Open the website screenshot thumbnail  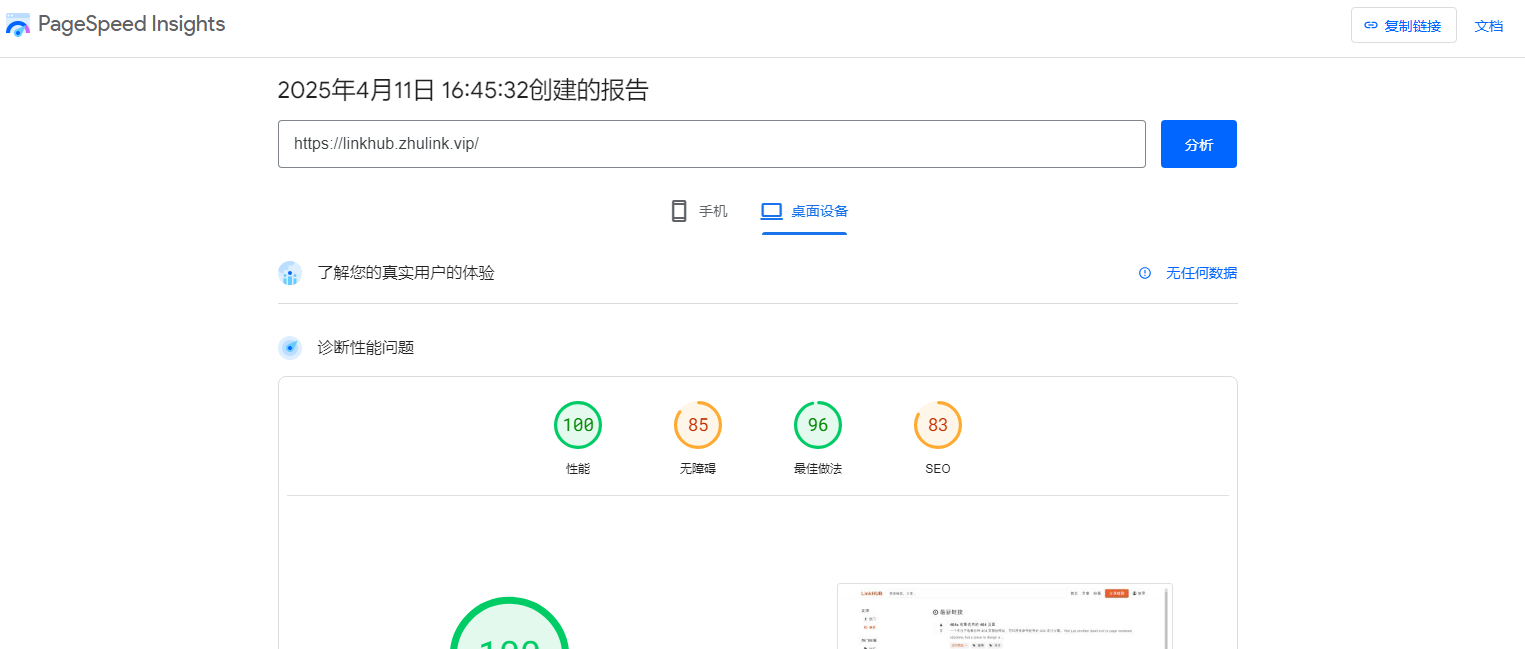click(x=1004, y=616)
